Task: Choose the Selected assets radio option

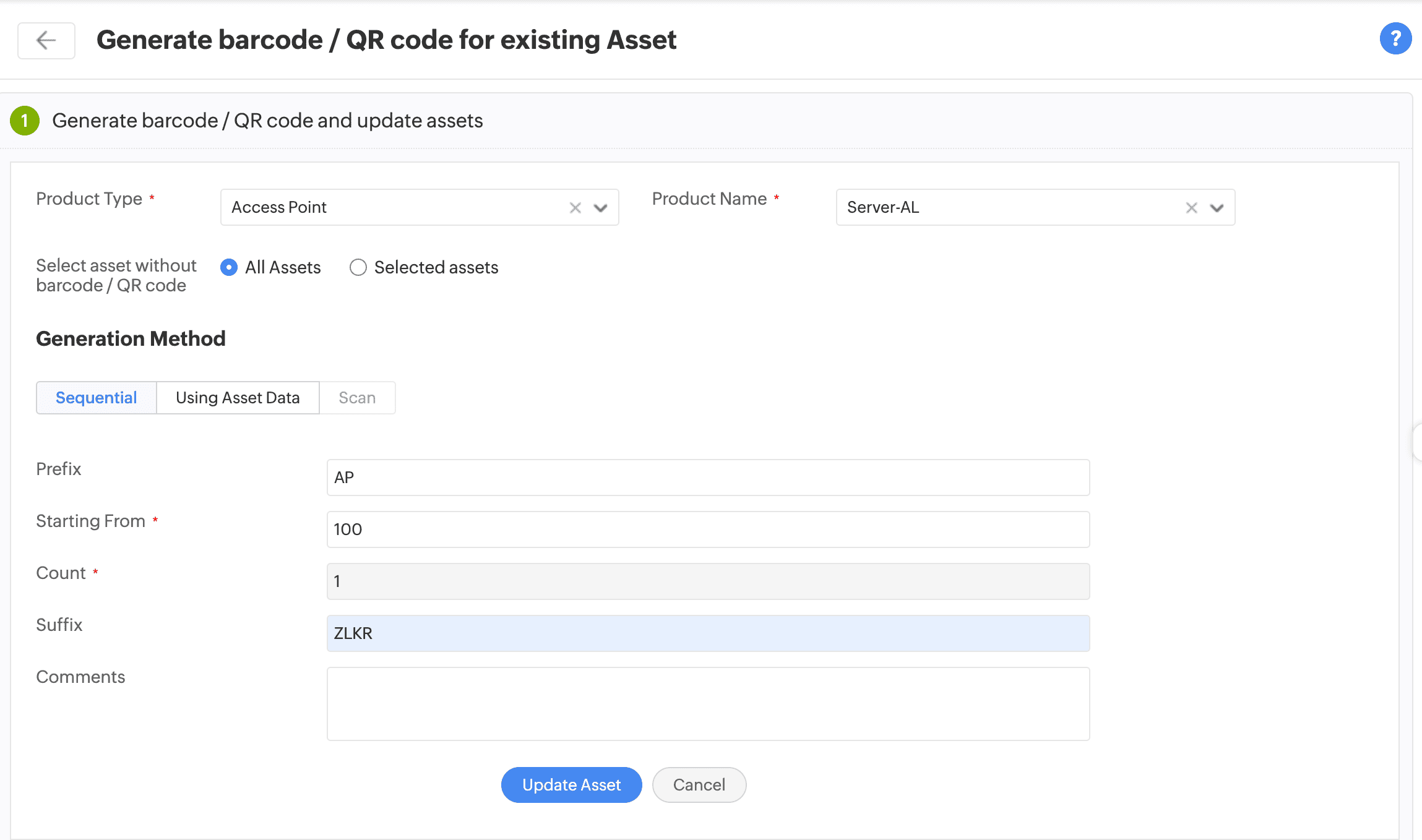Action: [x=358, y=267]
